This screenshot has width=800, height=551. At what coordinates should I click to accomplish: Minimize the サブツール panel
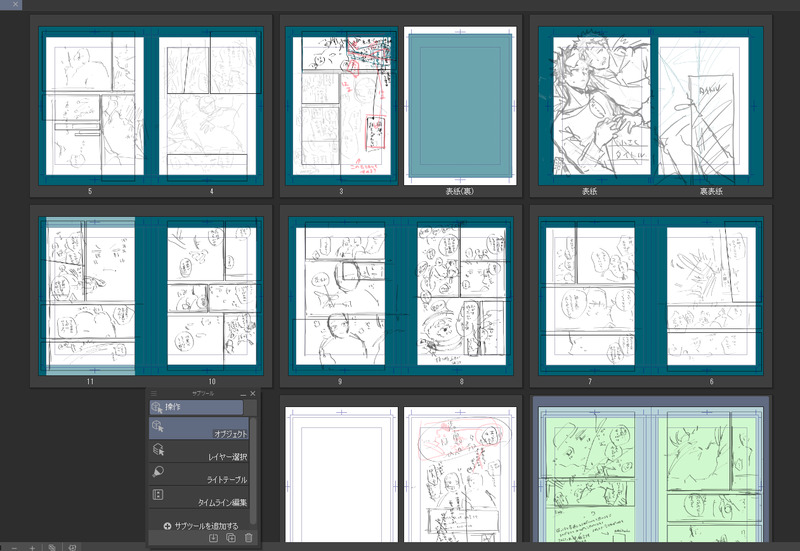pos(243,394)
